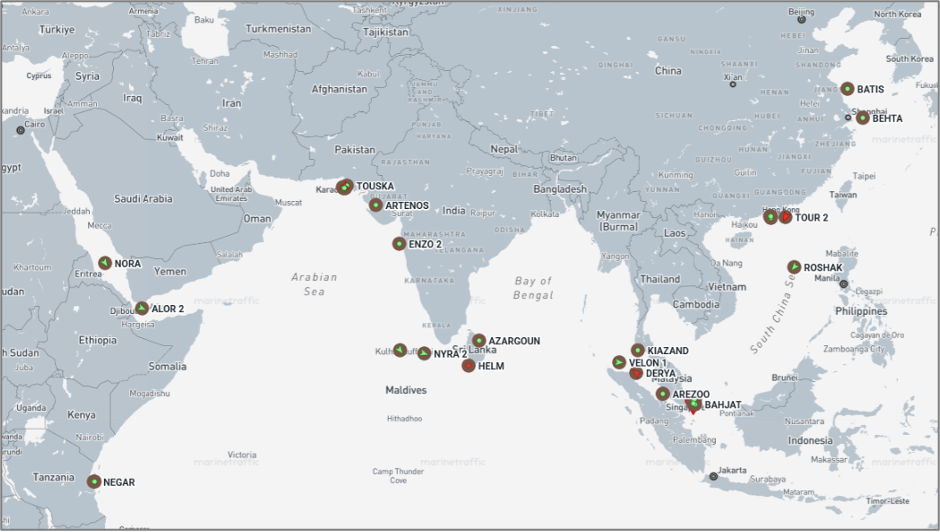Screen dimensions: 940x532
Task: Click the 'South China Sea' label
Action: [x=773, y=314]
